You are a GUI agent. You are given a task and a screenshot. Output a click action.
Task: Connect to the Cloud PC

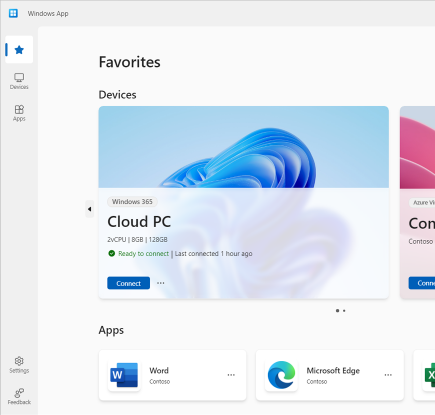[x=128, y=283]
